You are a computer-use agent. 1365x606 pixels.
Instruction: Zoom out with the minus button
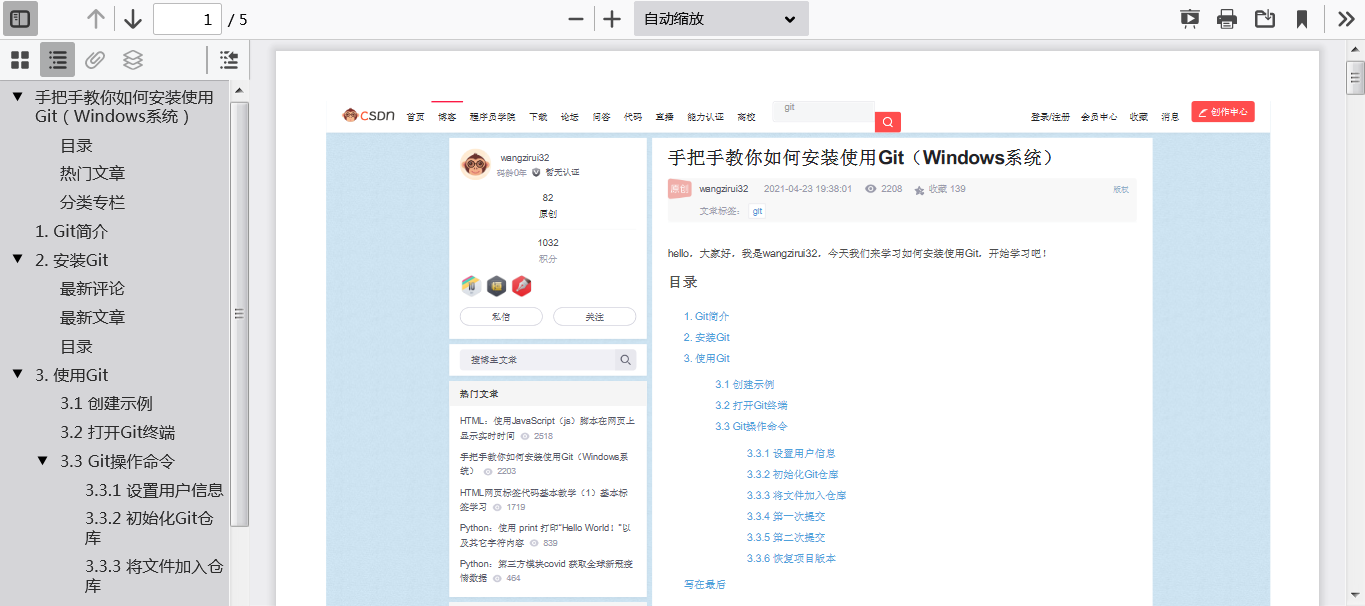[576, 19]
